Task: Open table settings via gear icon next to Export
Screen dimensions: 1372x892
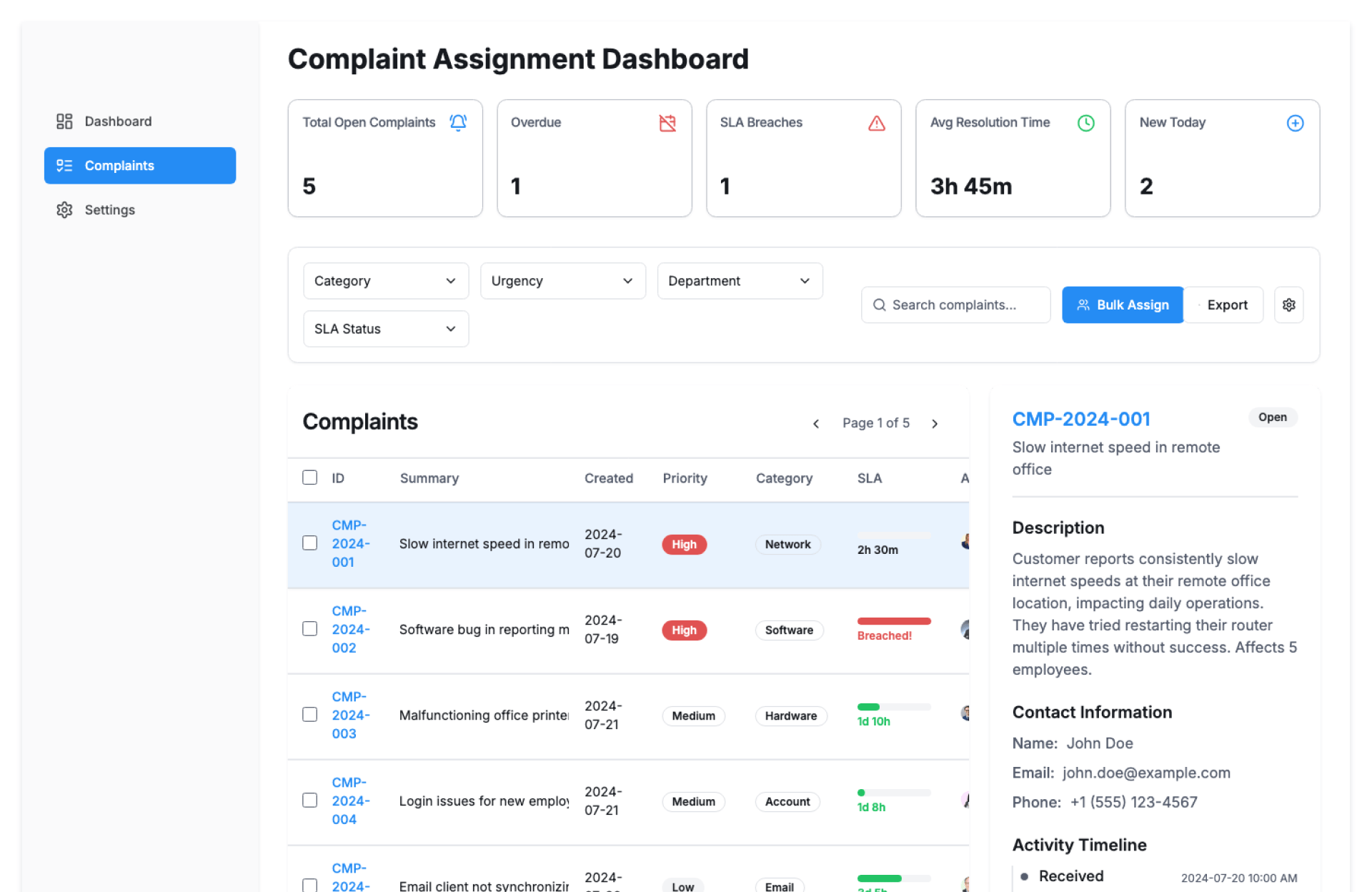Action: tap(1288, 305)
